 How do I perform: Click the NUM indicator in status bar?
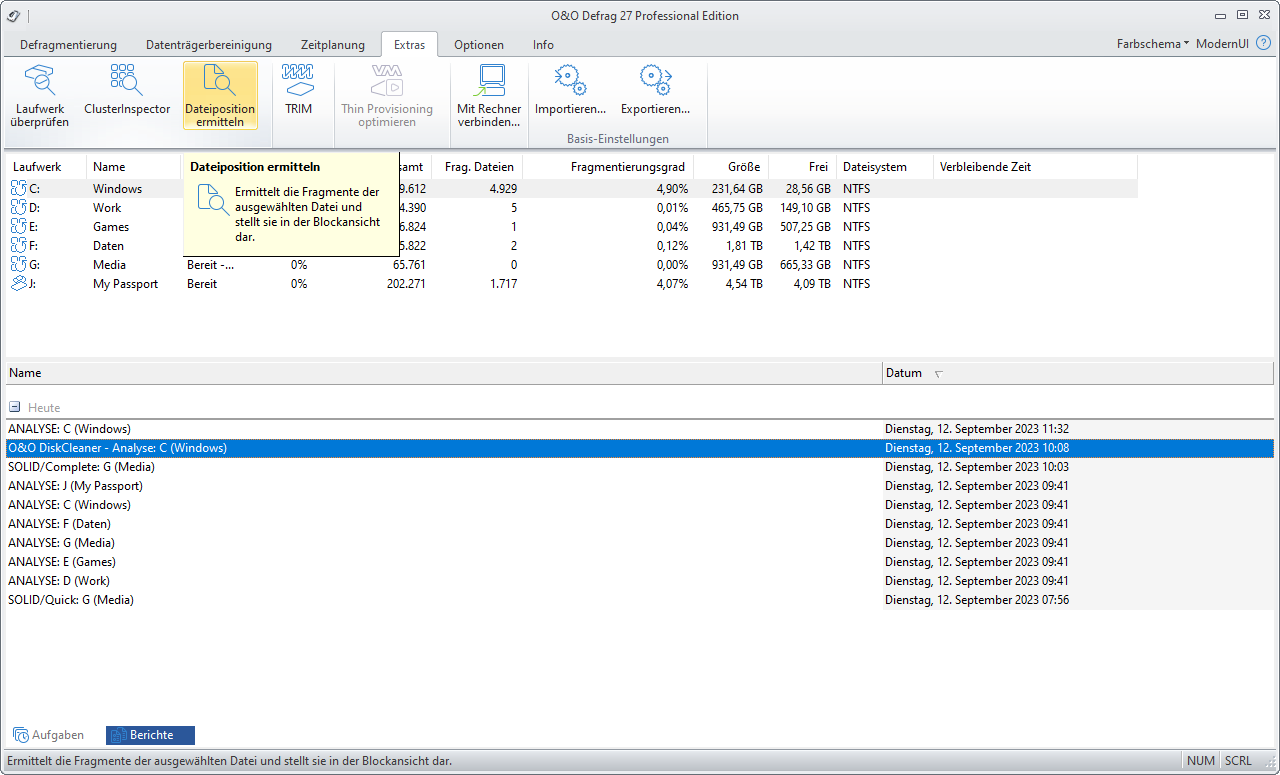point(1201,761)
